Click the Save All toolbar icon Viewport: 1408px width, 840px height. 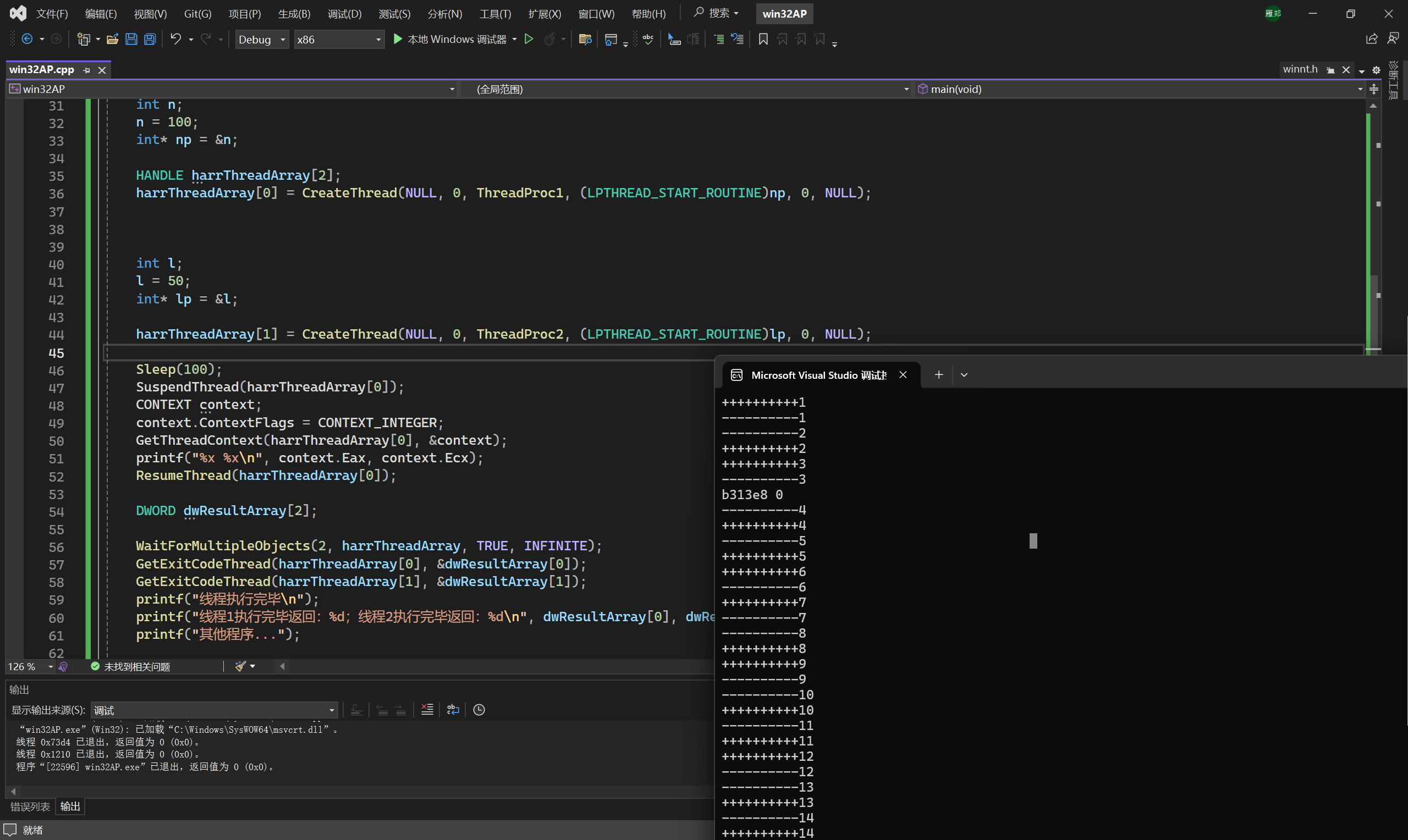coord(150,39)
